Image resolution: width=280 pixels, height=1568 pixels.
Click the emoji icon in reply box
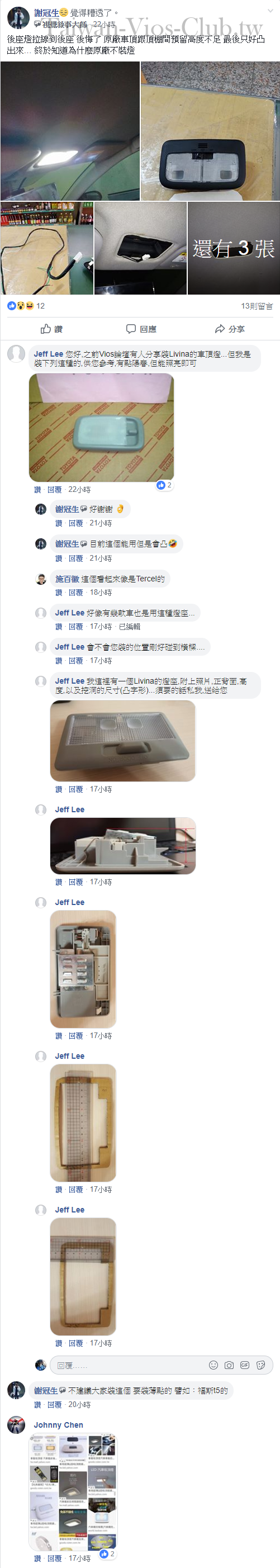pyautogui.click(x=213, y=1365)
